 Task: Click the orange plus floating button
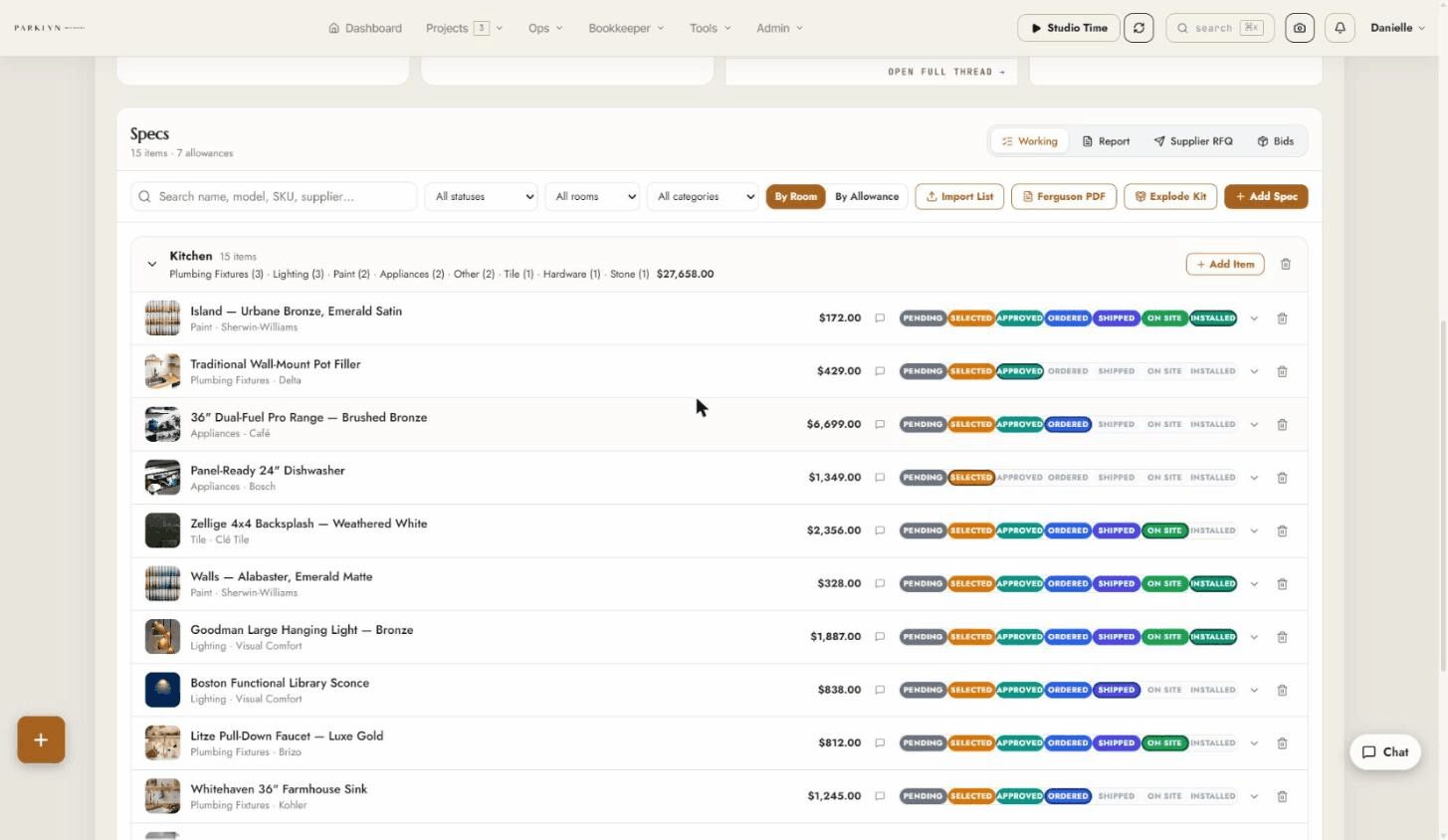tap(41, 739)
